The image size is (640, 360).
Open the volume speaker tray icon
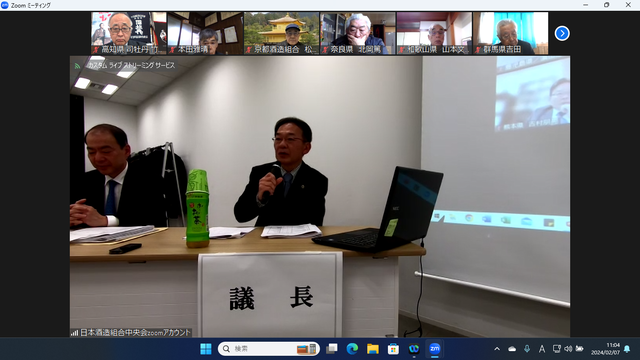(568, 349)
